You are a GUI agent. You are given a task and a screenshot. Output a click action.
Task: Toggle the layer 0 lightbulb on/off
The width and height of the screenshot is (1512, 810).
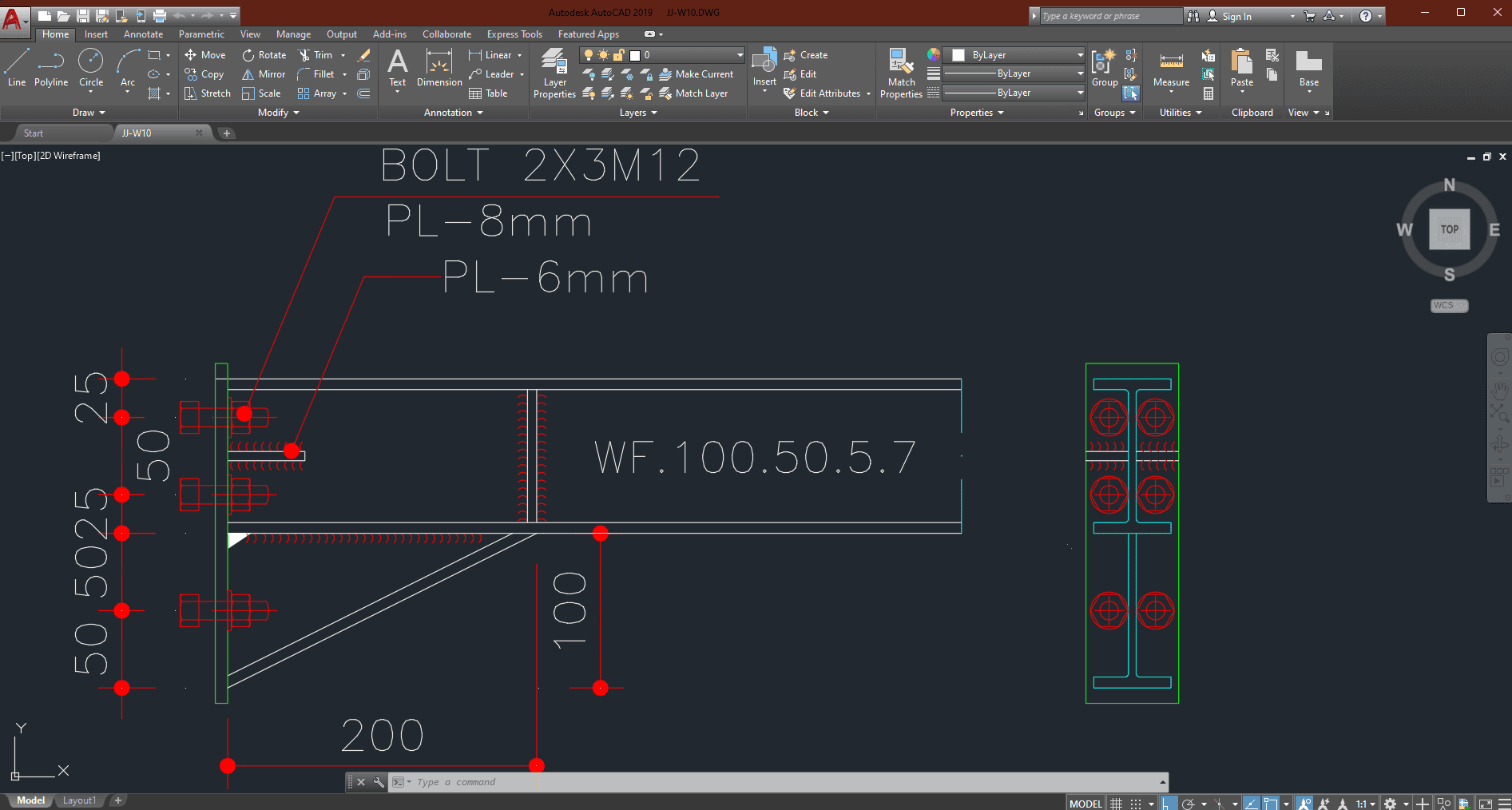click(x=589, y=55)
